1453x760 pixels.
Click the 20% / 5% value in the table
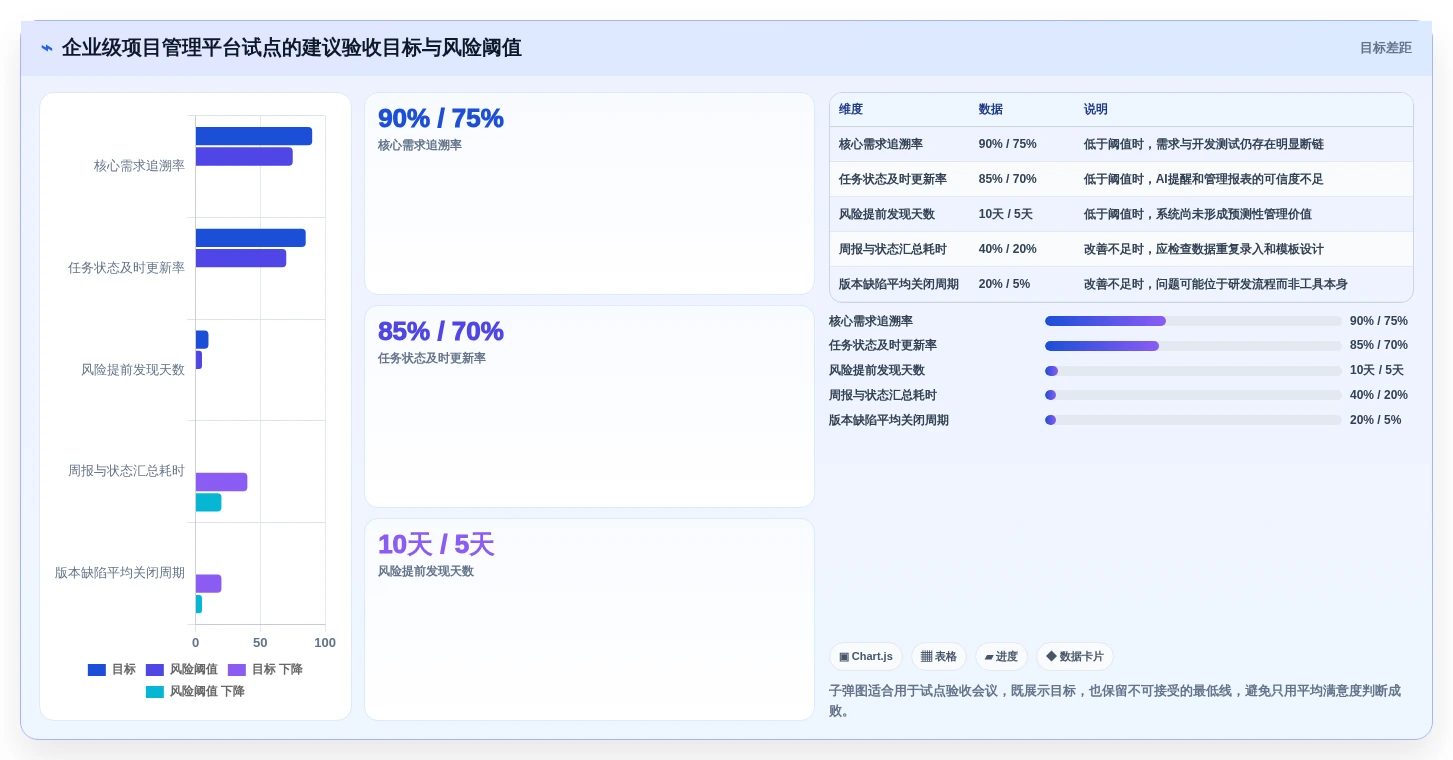[1005, 284]
